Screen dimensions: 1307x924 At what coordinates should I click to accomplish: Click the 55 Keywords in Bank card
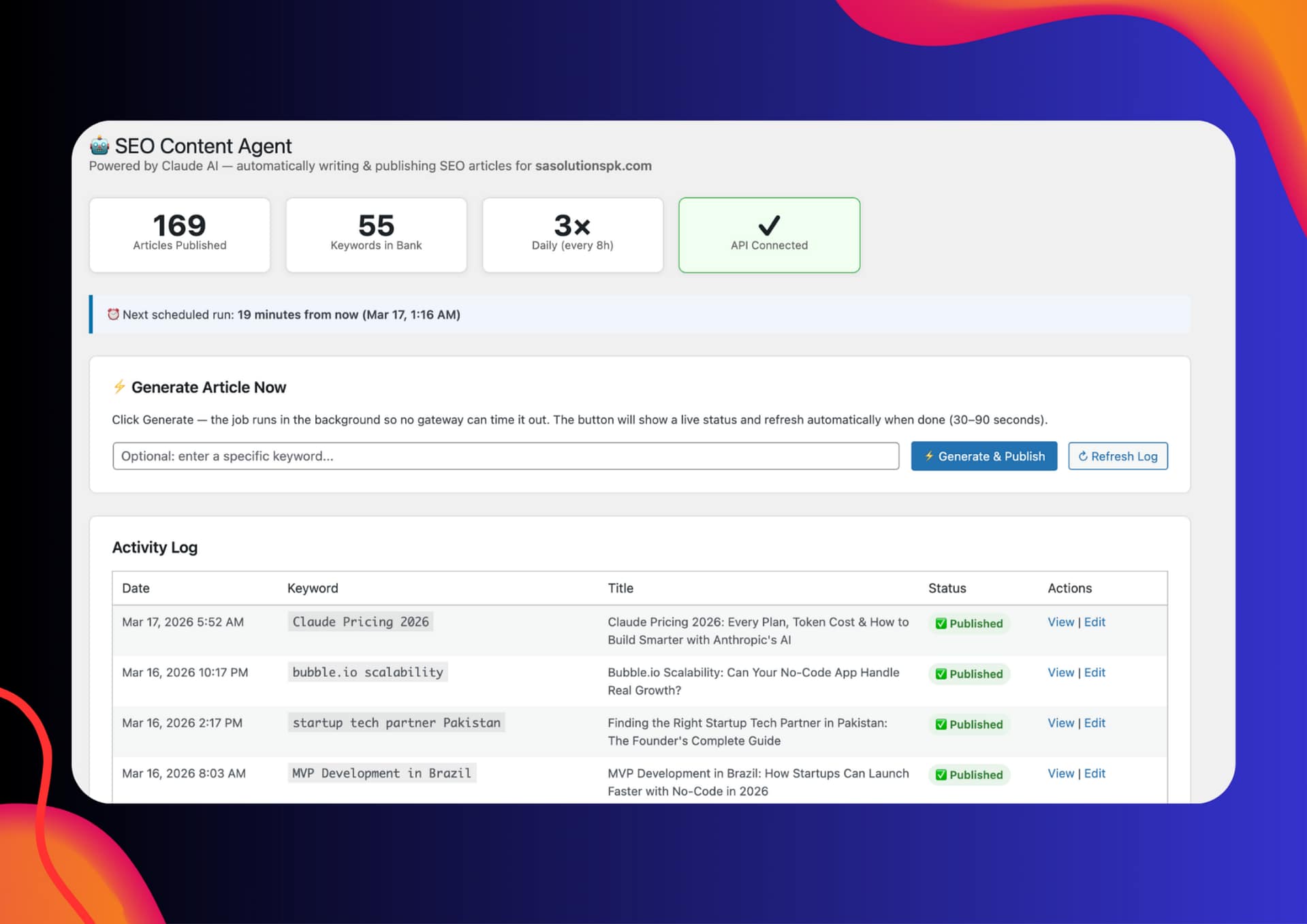pos(376,235)
